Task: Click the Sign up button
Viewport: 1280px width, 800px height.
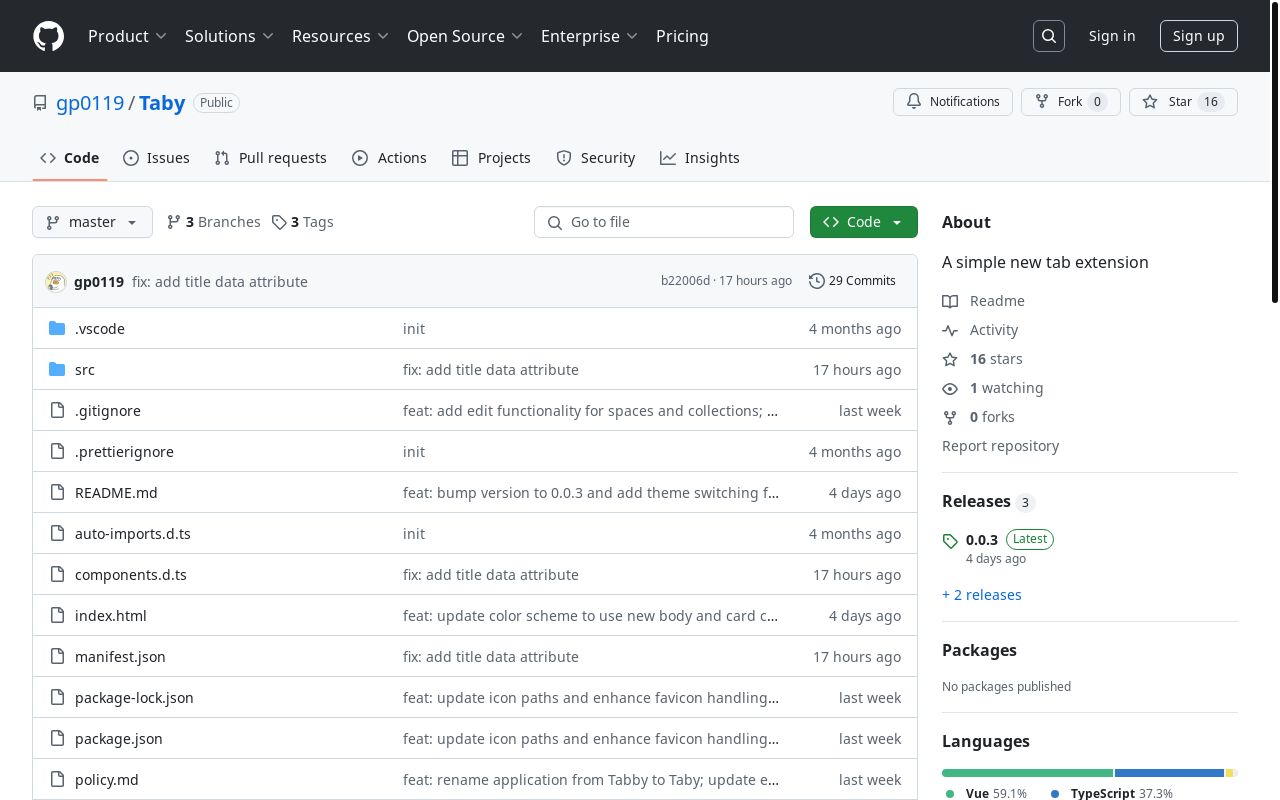Action: click(x=1198, y=36)
